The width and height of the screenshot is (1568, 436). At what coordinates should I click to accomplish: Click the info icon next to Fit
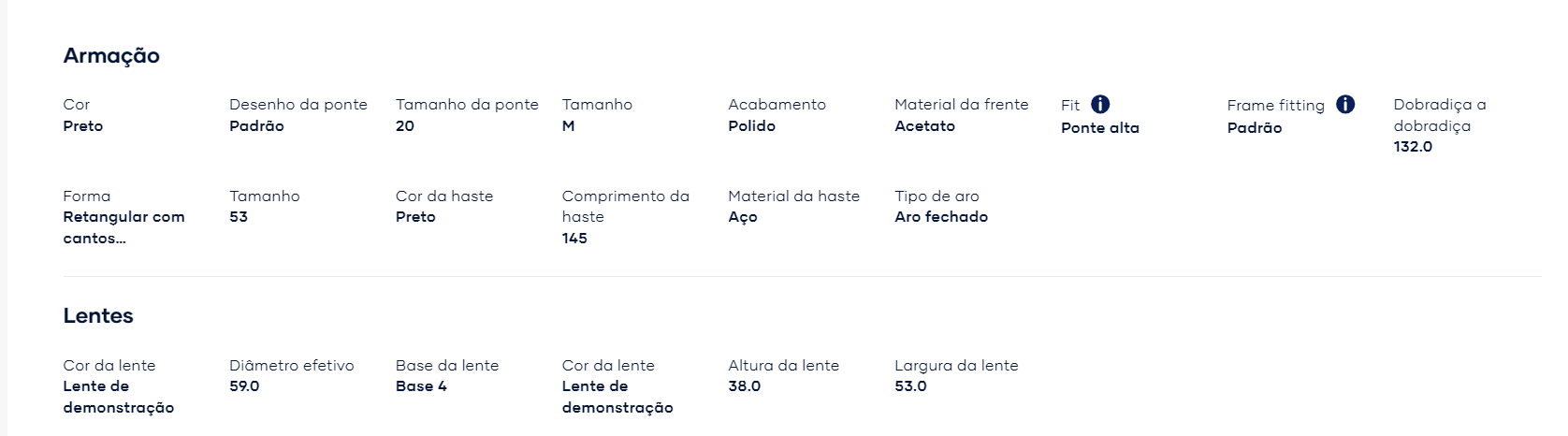pyautogui.click(x=1100, y=104)
